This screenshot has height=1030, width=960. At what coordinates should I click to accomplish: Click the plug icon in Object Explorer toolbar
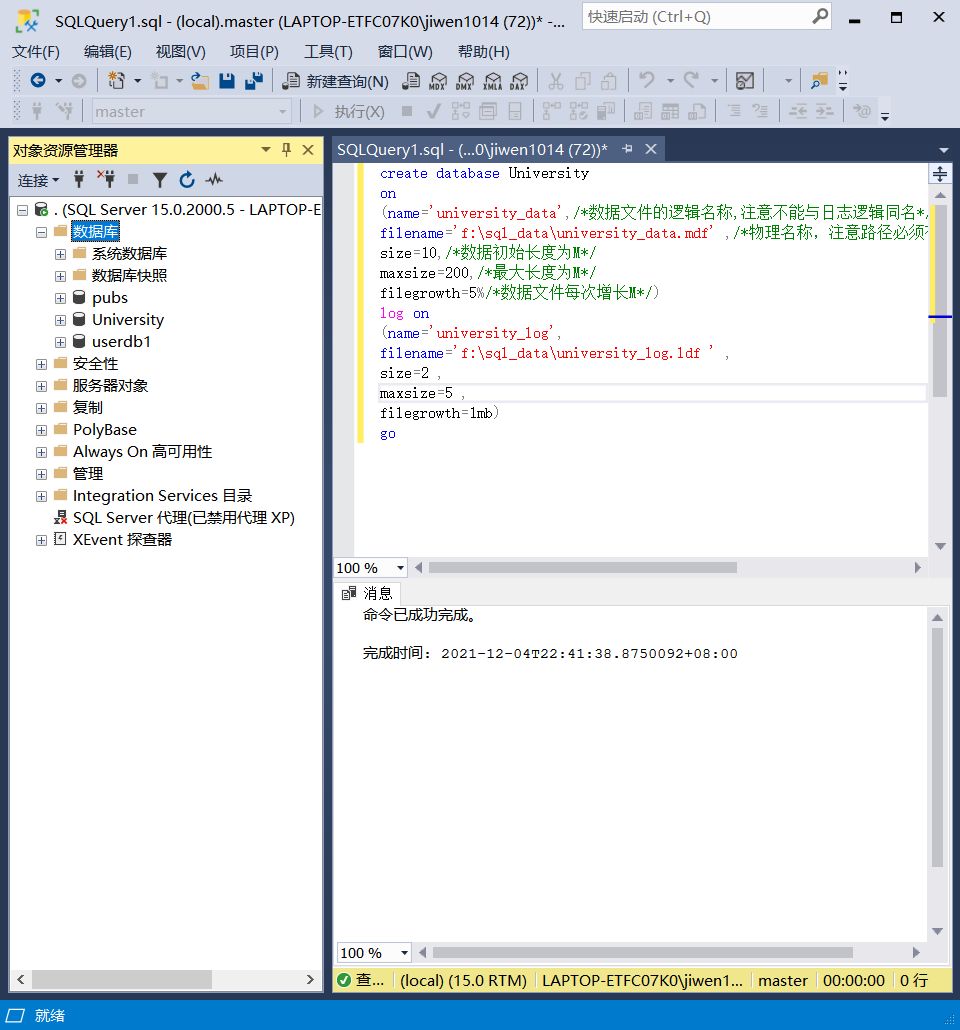pos(79,179)
